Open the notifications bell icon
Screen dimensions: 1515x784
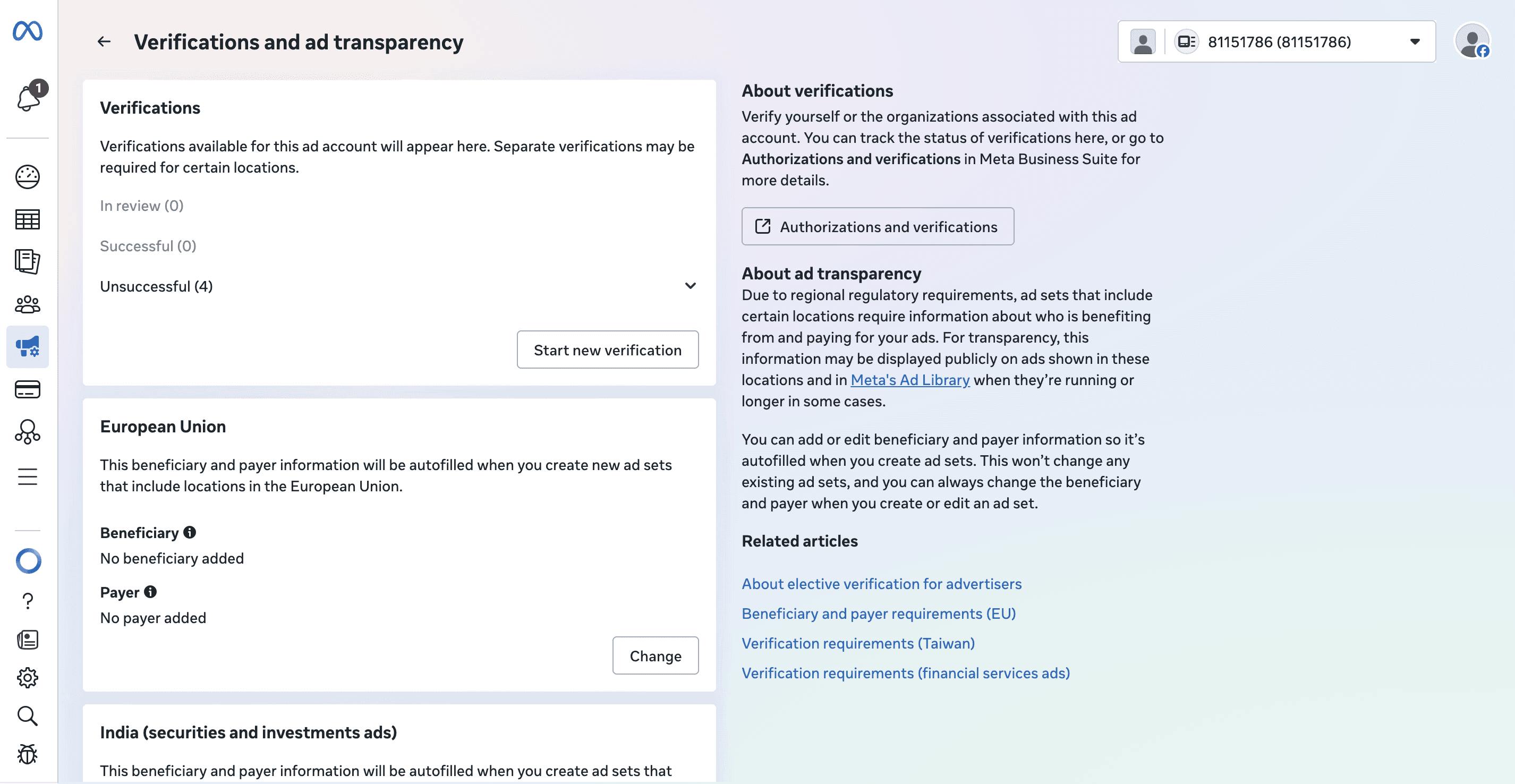(28, 97)
